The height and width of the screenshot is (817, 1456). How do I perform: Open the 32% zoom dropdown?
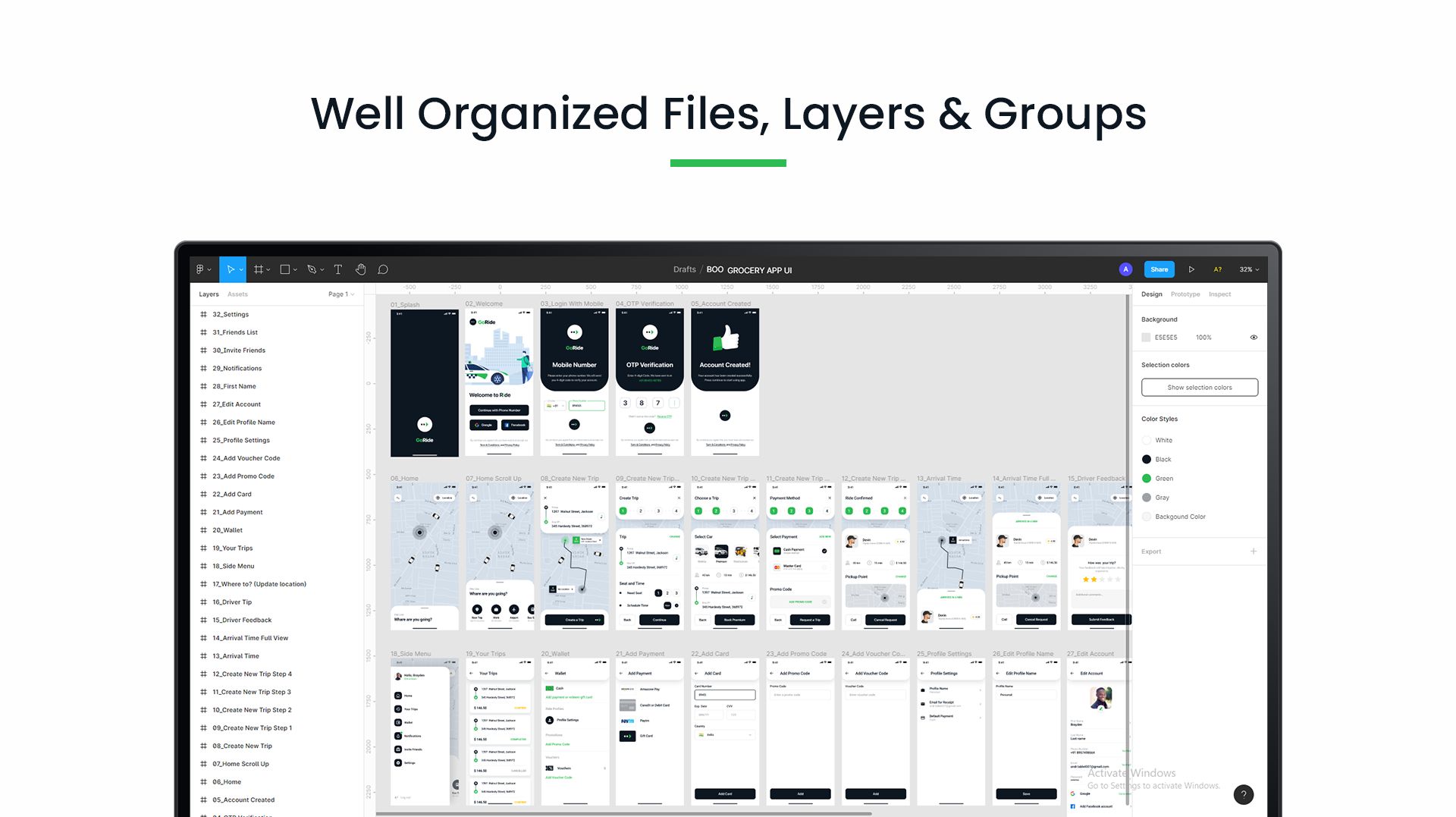tap(1249, 269)
